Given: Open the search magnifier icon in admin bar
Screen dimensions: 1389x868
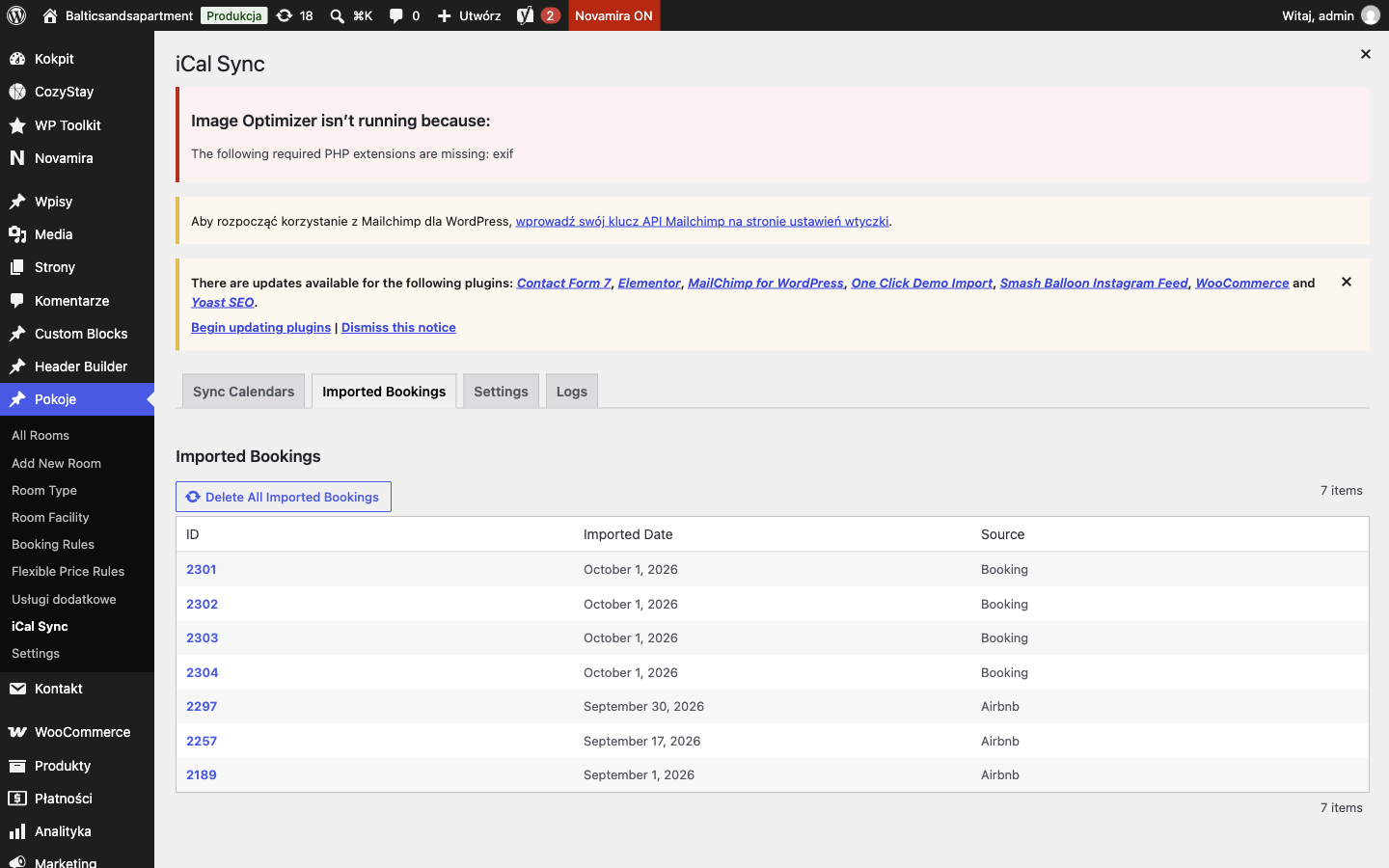Looking at the screenshot, I should click(338, 15).
